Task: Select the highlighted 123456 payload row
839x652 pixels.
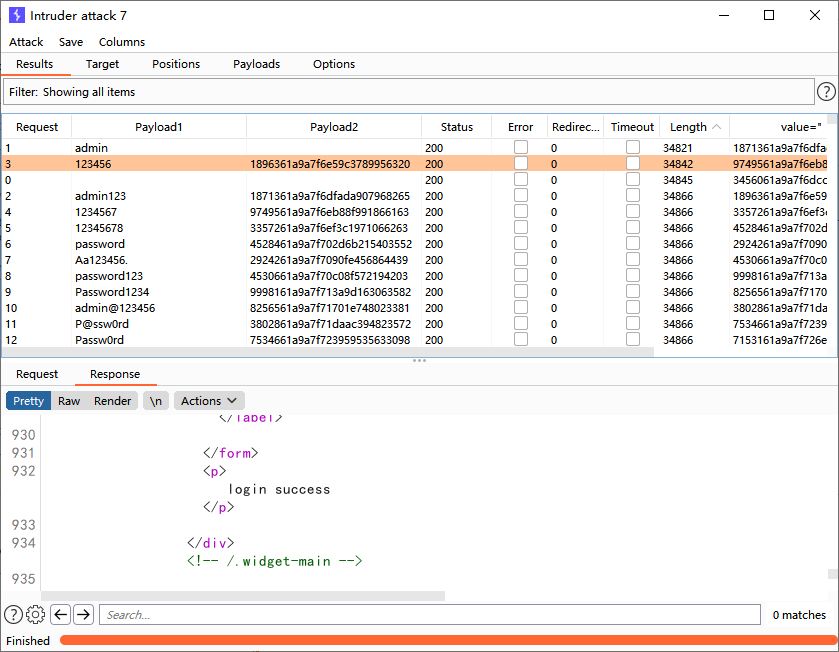Action: pyautogui.click(x=415, y=164)
